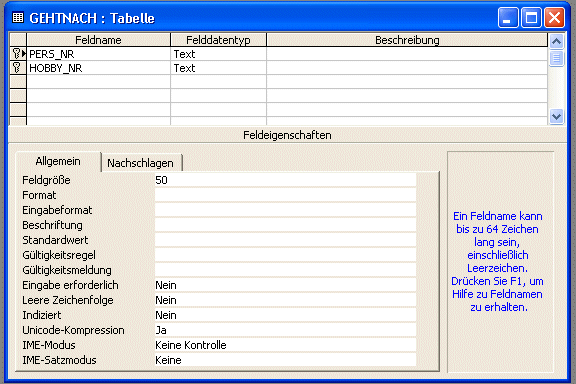Switch to the Allgemein tab
The height and width of the screenshot is (384, 576).
(x=58, y=161)
